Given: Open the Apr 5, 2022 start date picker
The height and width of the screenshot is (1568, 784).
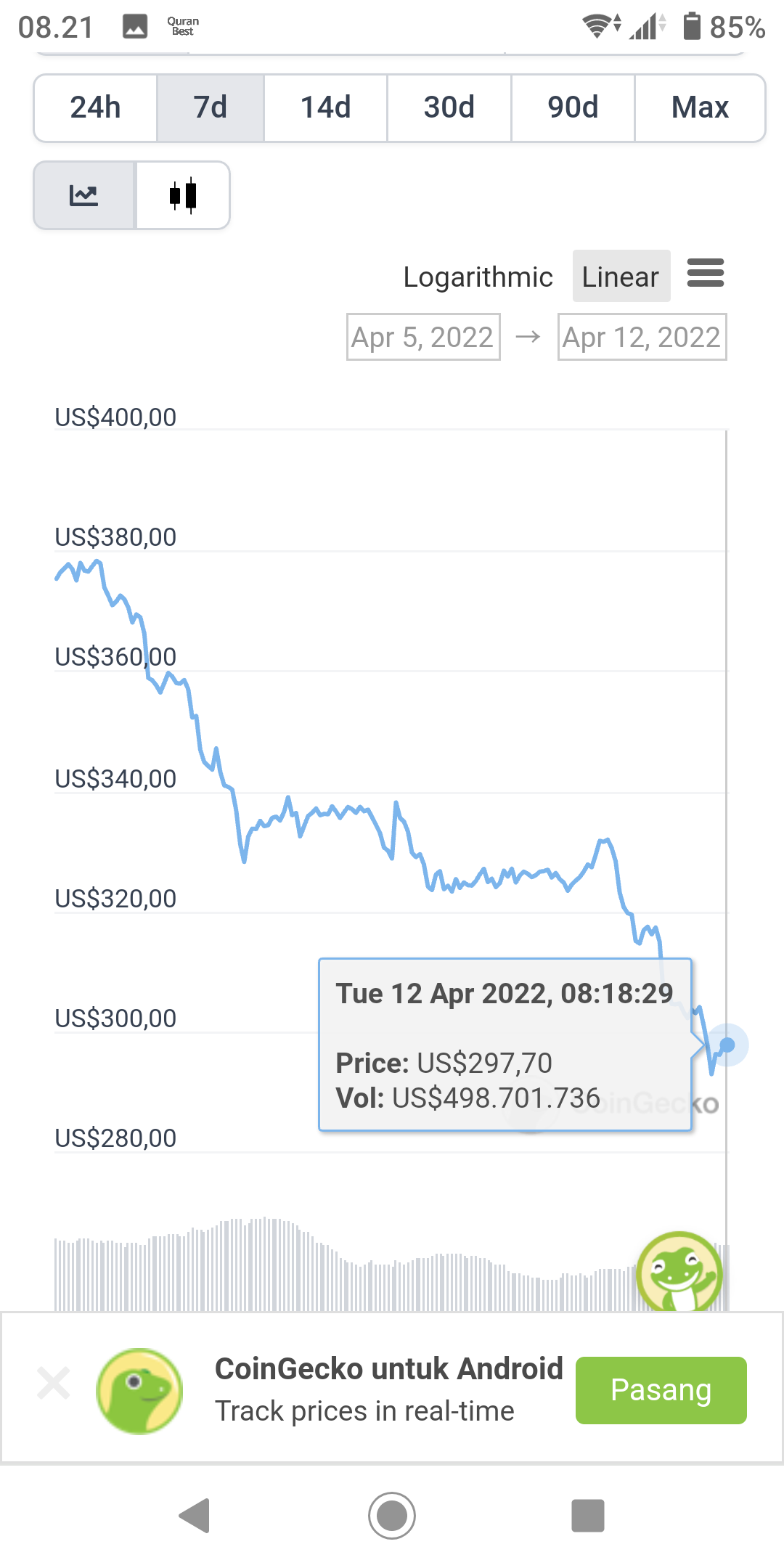Looking at the screenshot, I should [x=423, y=337].
